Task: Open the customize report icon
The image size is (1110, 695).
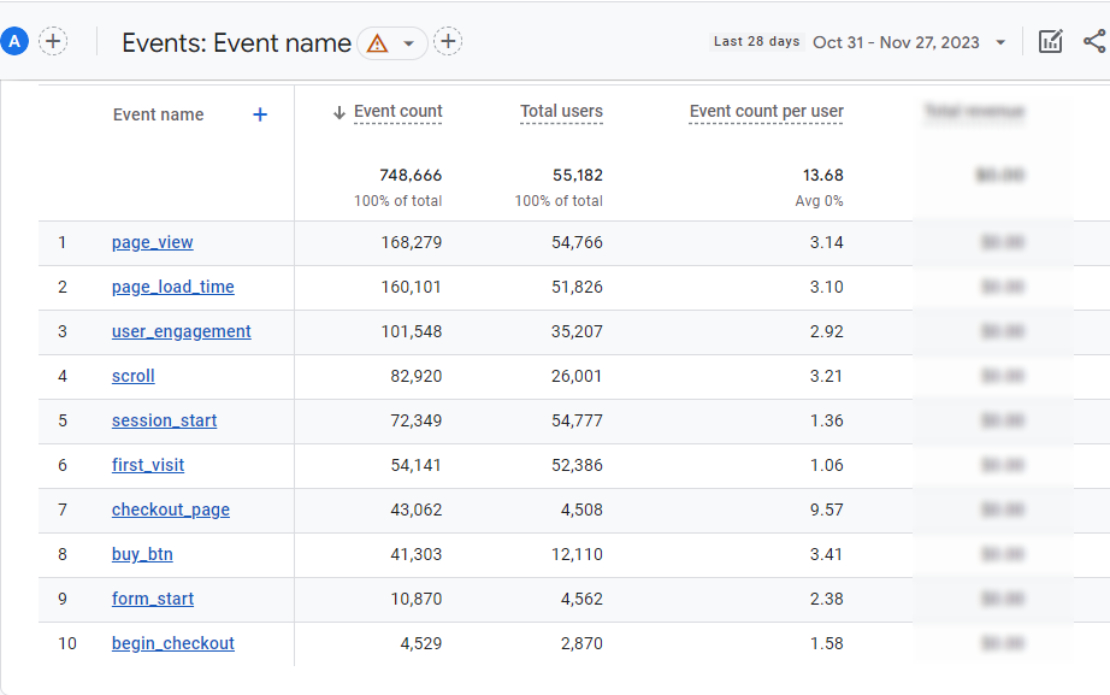Action: 1050,42
